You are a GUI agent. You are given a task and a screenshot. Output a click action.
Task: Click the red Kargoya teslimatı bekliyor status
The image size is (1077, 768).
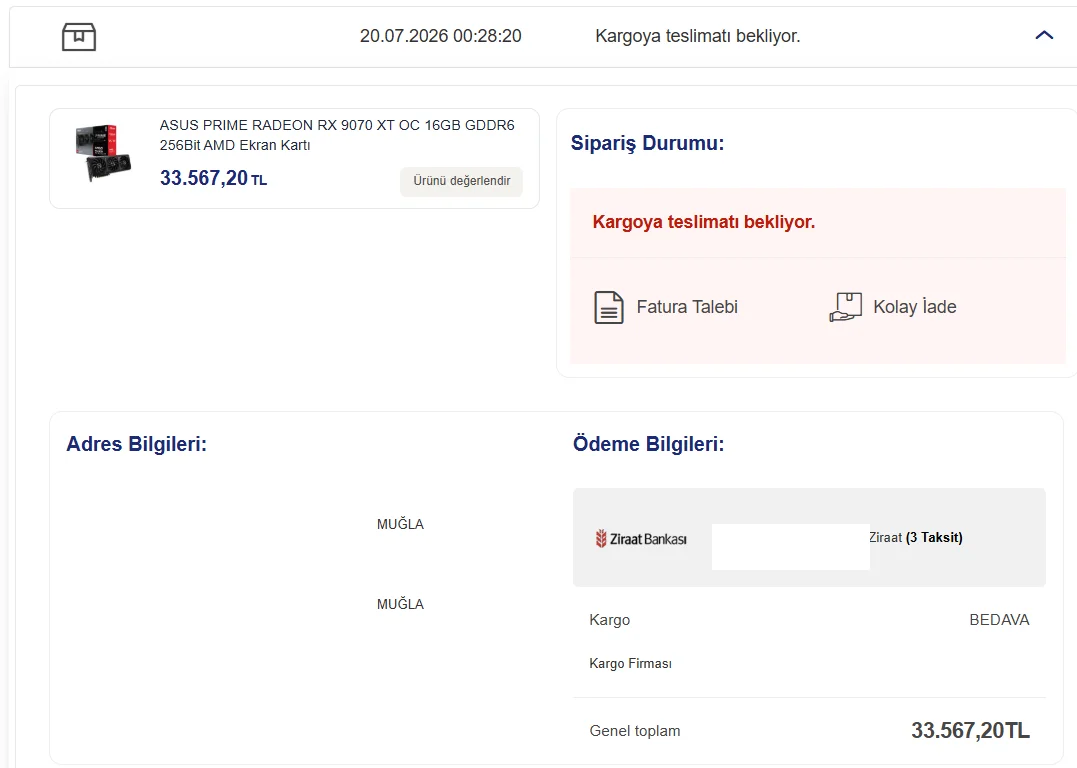pos(703,222)
